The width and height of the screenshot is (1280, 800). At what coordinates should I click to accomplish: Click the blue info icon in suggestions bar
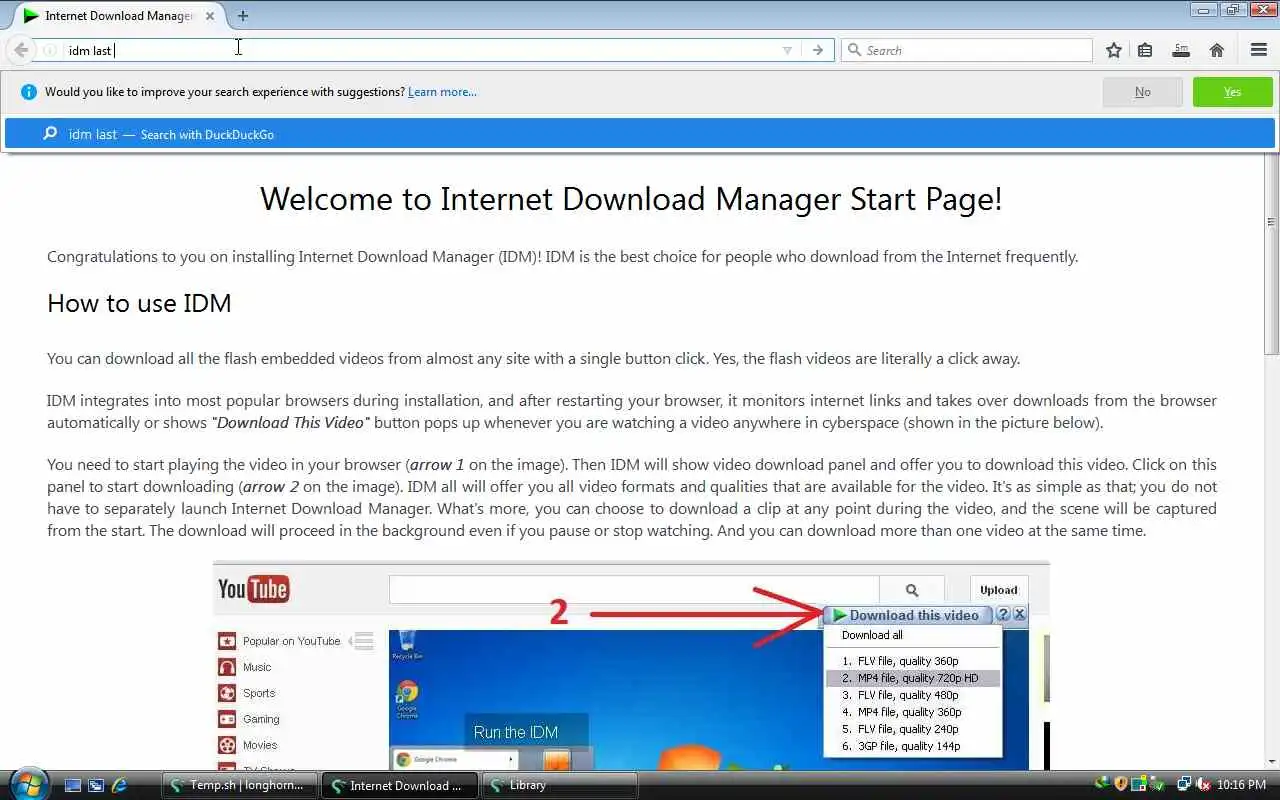click(x=28, y=92)
